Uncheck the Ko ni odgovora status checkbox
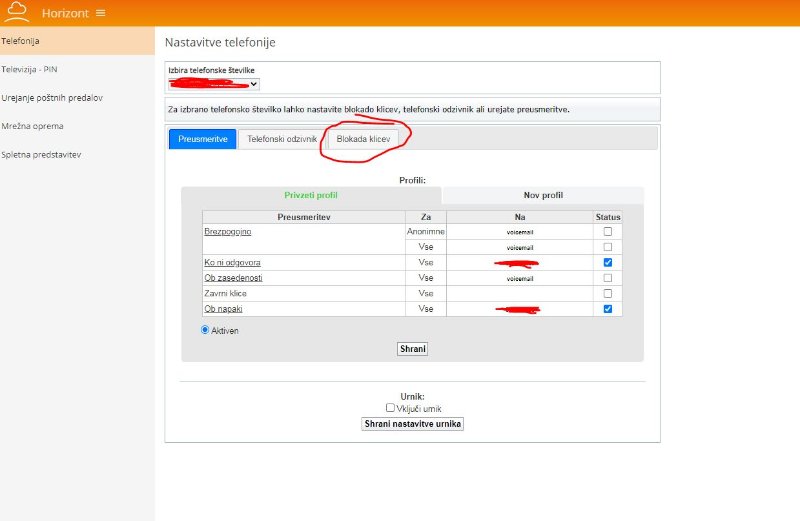The height and width of the screenshot is (521, 800). (608, 262)
